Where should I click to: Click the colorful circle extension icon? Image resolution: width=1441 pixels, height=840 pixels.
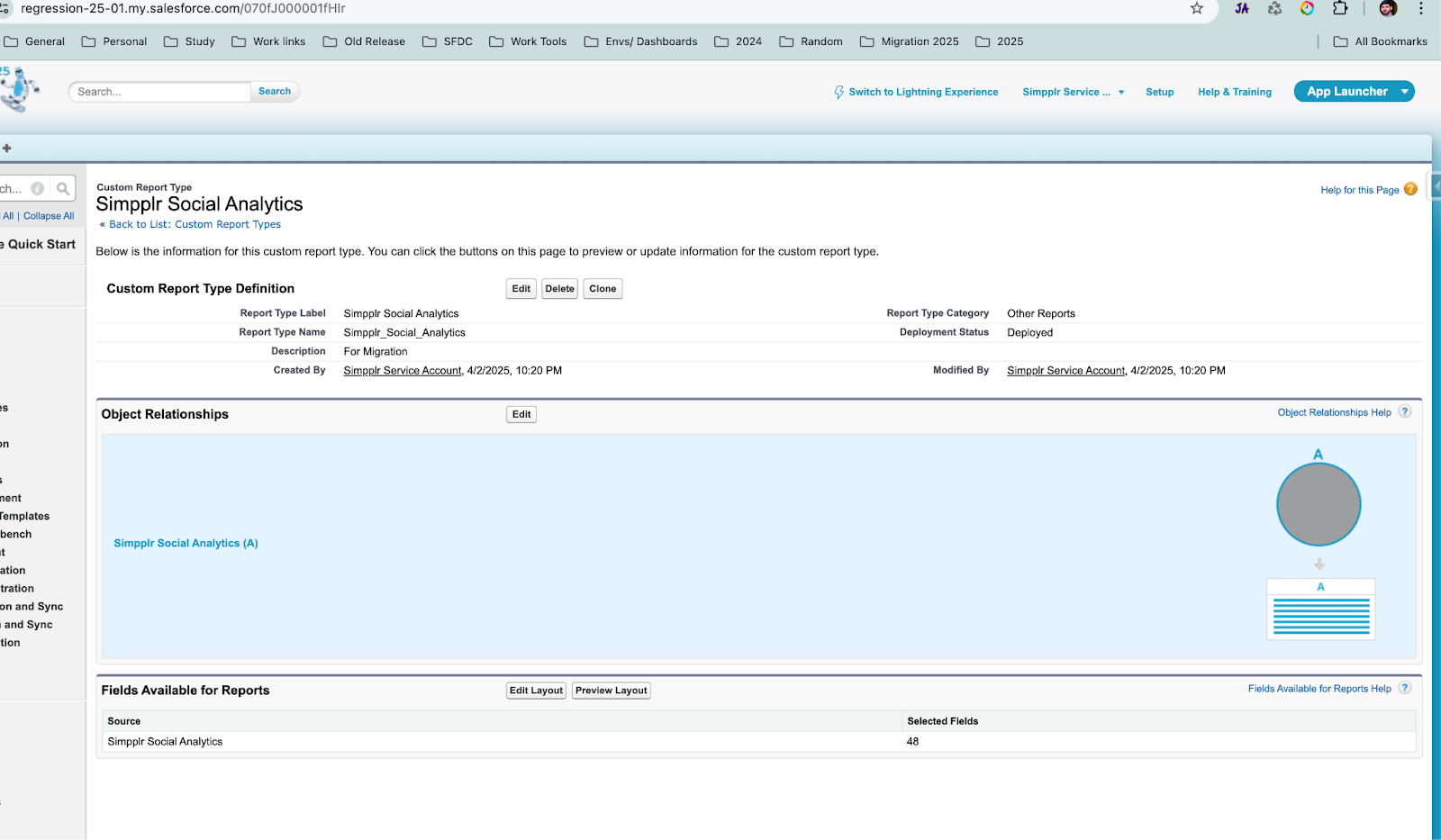1307,8
